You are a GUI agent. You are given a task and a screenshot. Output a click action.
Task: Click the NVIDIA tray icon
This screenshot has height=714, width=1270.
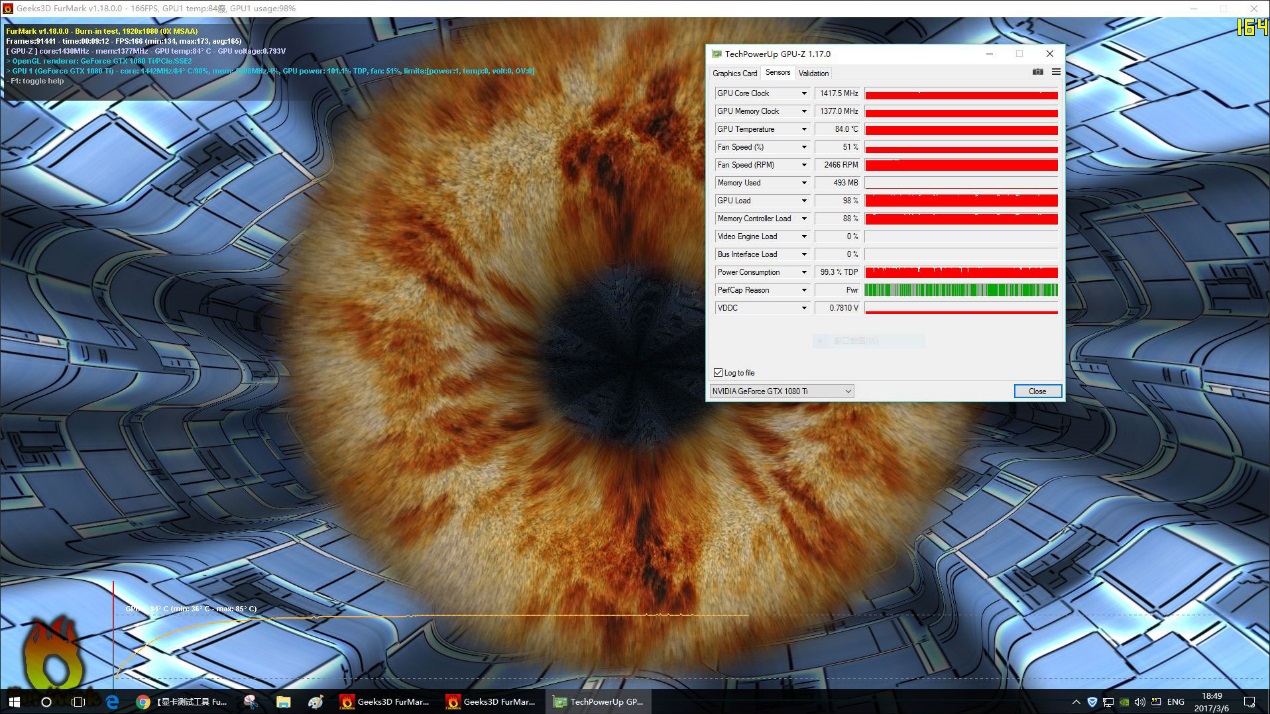1124,702
